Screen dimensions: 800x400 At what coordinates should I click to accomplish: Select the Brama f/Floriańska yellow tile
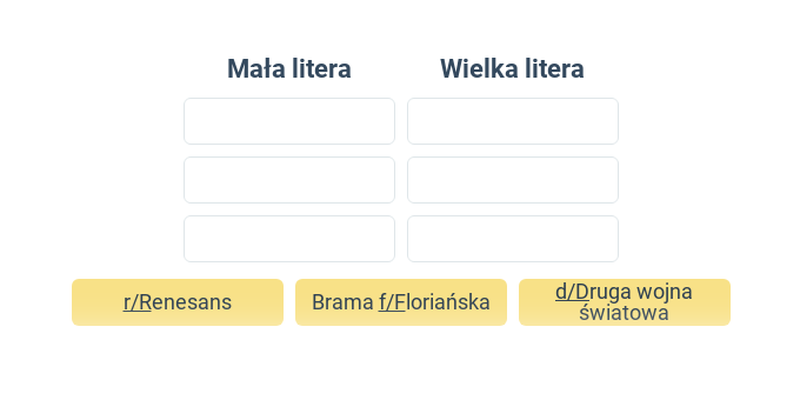pos(401,302)
